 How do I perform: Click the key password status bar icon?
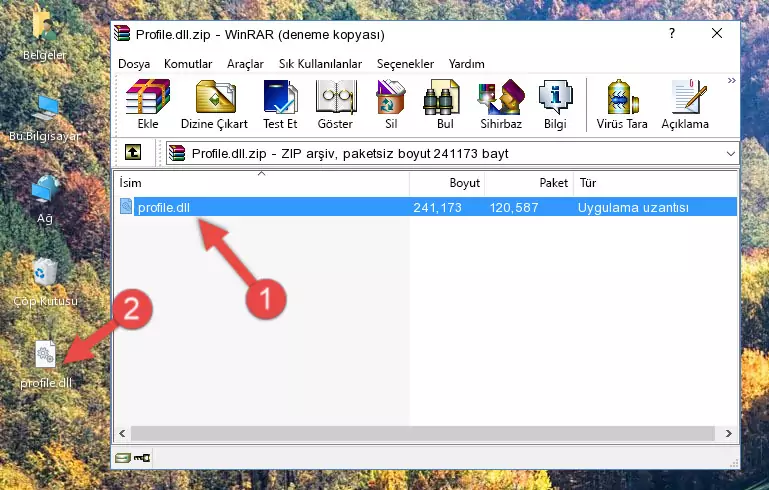[142, 458]
